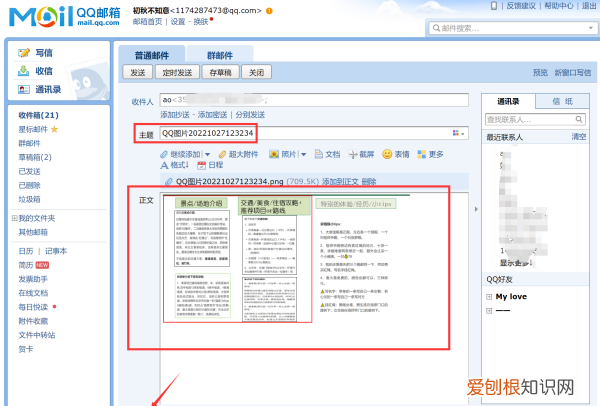Open the 继续添加 dropdown arrow
Screen dimensions: 600x406
coord(207,155)
